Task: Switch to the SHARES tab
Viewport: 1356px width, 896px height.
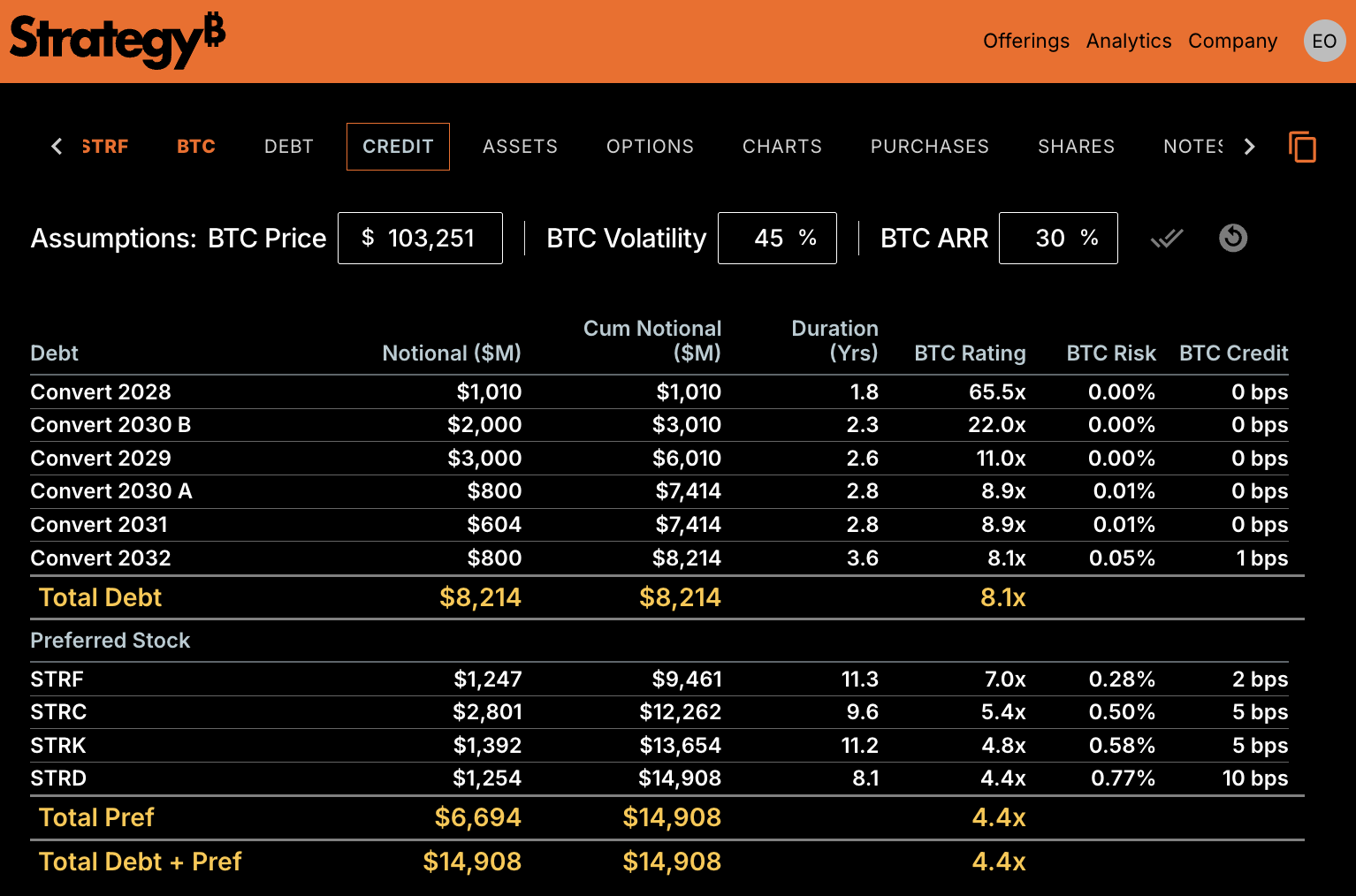Action: point(1077,147)
